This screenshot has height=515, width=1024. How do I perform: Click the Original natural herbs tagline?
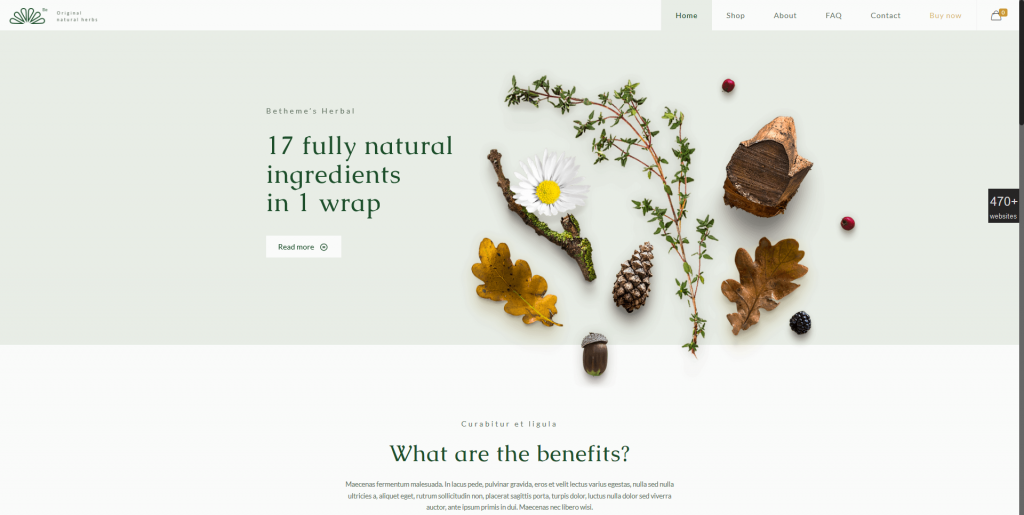[77, 16]
